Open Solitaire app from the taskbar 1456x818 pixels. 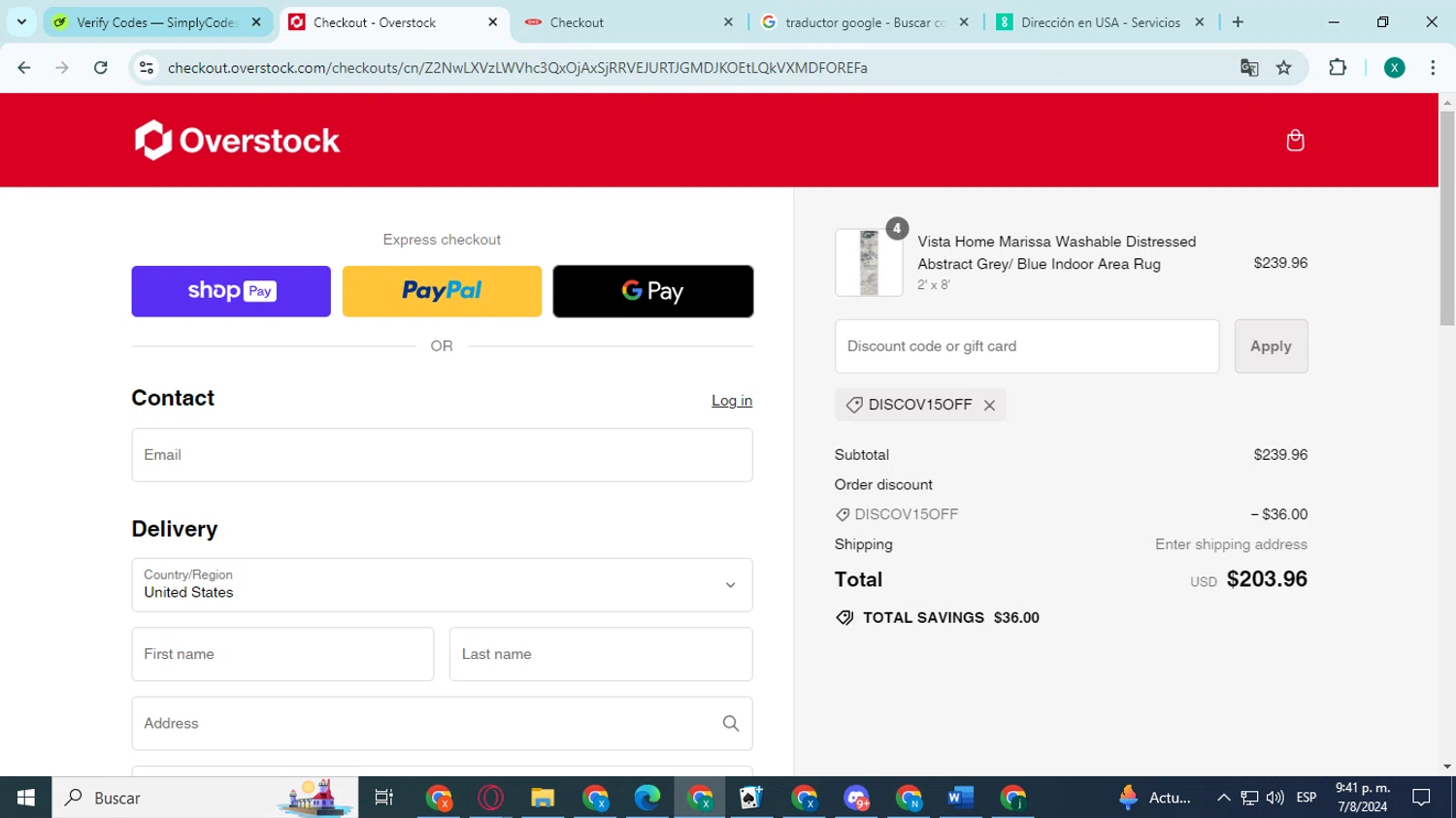(x=751, y=798)
